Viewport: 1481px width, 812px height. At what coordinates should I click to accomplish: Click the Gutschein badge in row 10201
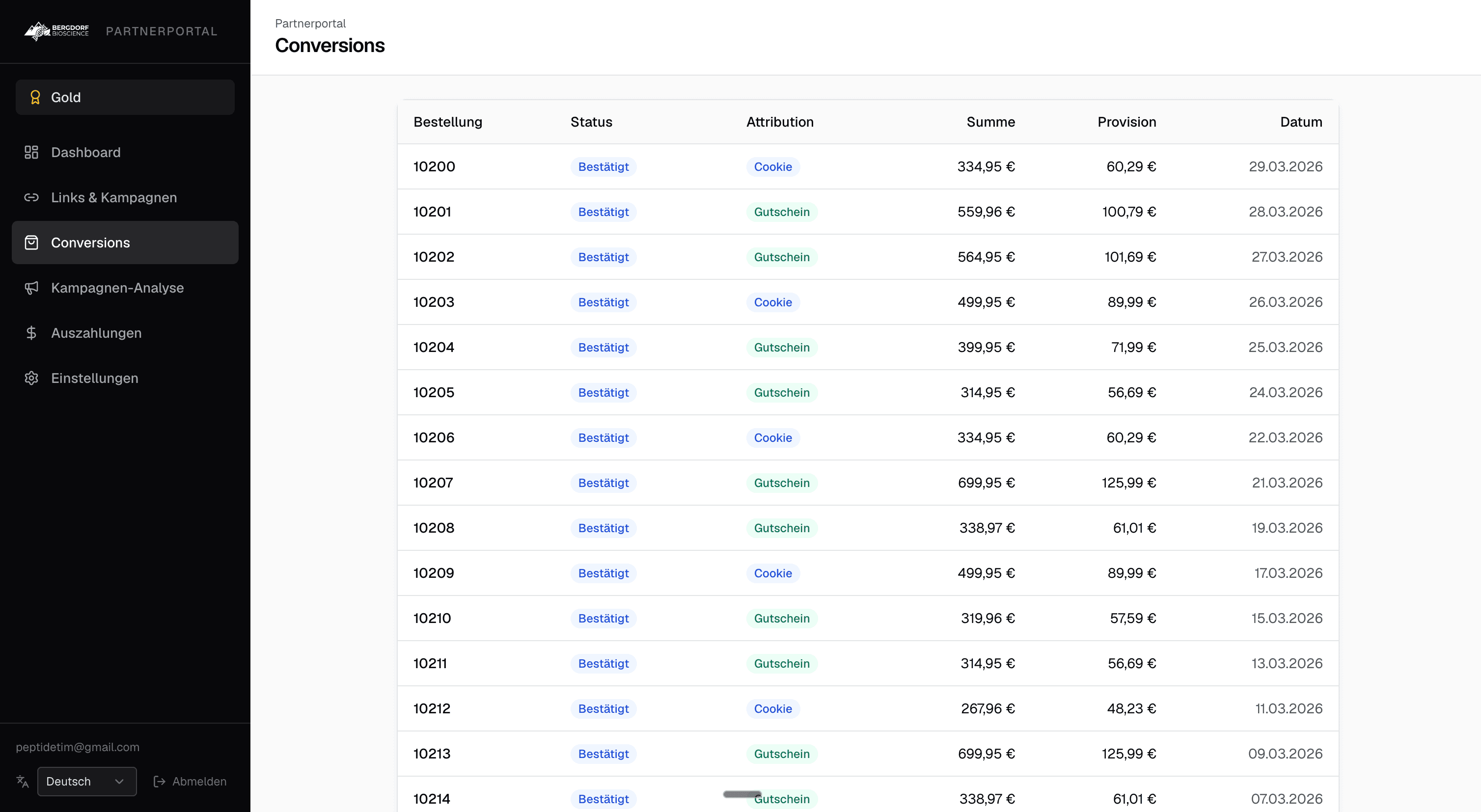[781, 212]
